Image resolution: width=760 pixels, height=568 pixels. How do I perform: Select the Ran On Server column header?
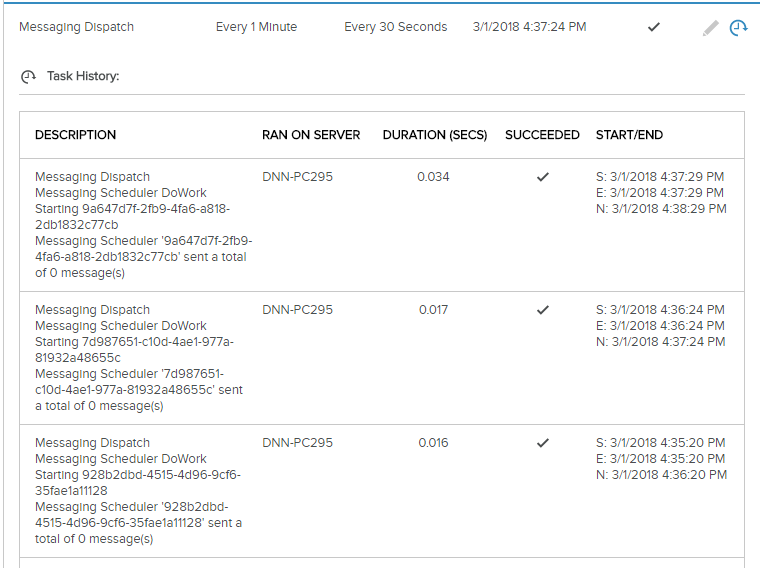(x=311, y=135)
